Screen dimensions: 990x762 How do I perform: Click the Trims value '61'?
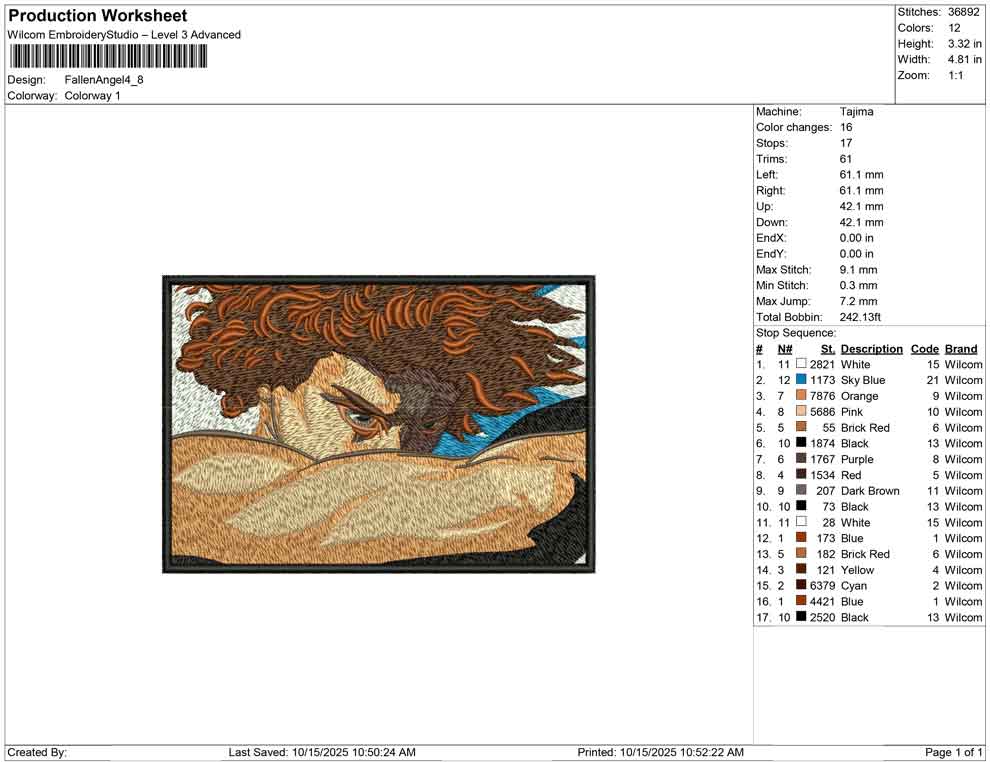click(x=845, y=159)
